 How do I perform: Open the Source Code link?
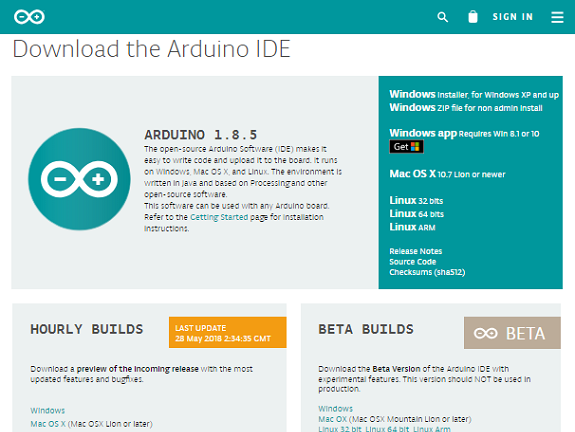(x=413, y=262)
